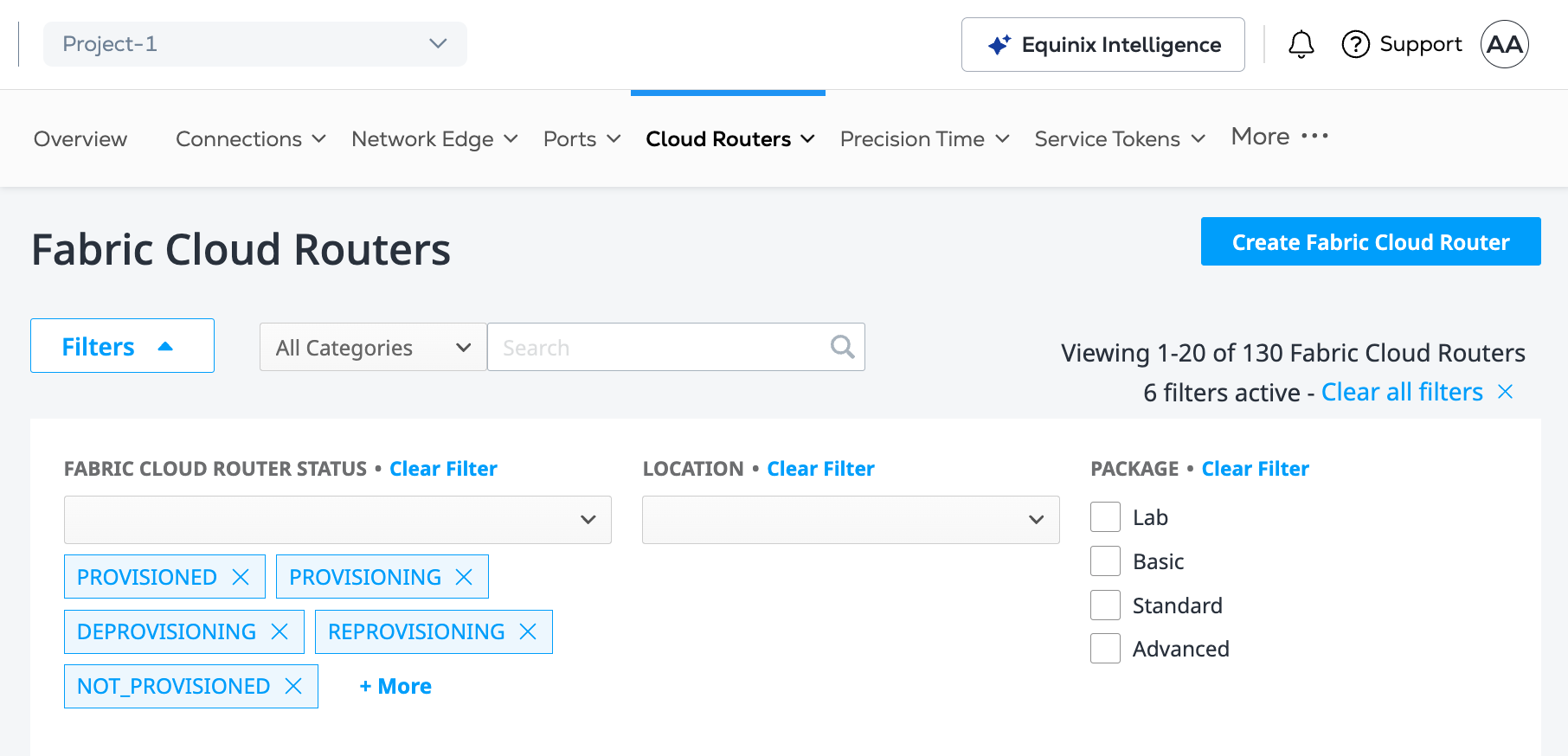Remove the DEPROVISIONING filter chip
The height and width of the screenshot is (756, 1568).
click(280, 631)
